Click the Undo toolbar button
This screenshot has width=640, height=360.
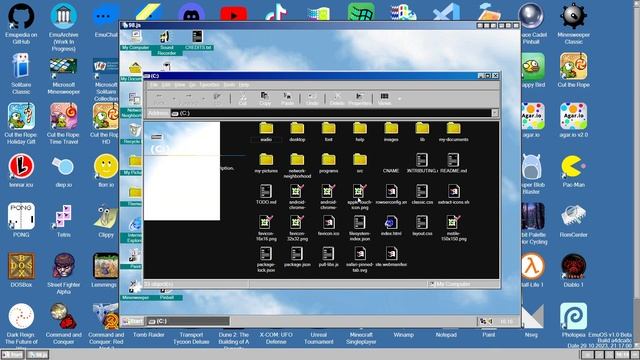point(312,99)
